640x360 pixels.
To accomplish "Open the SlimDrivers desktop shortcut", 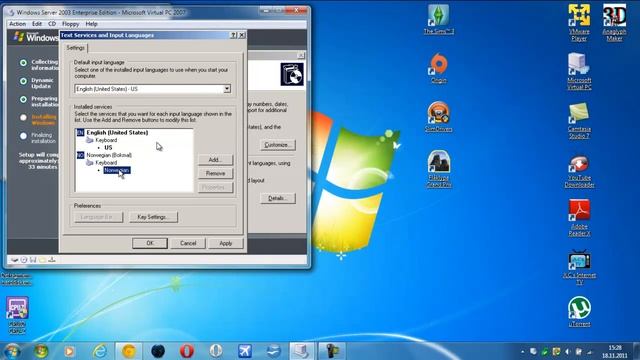I will point(439,117).
